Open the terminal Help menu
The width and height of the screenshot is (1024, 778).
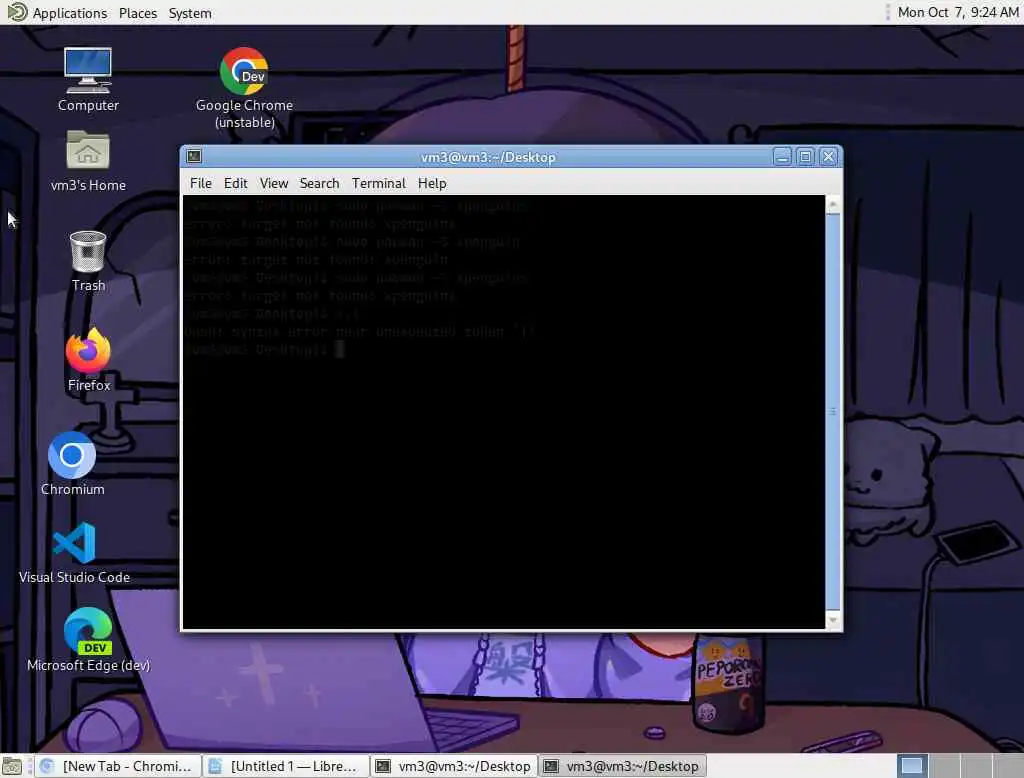432,184
